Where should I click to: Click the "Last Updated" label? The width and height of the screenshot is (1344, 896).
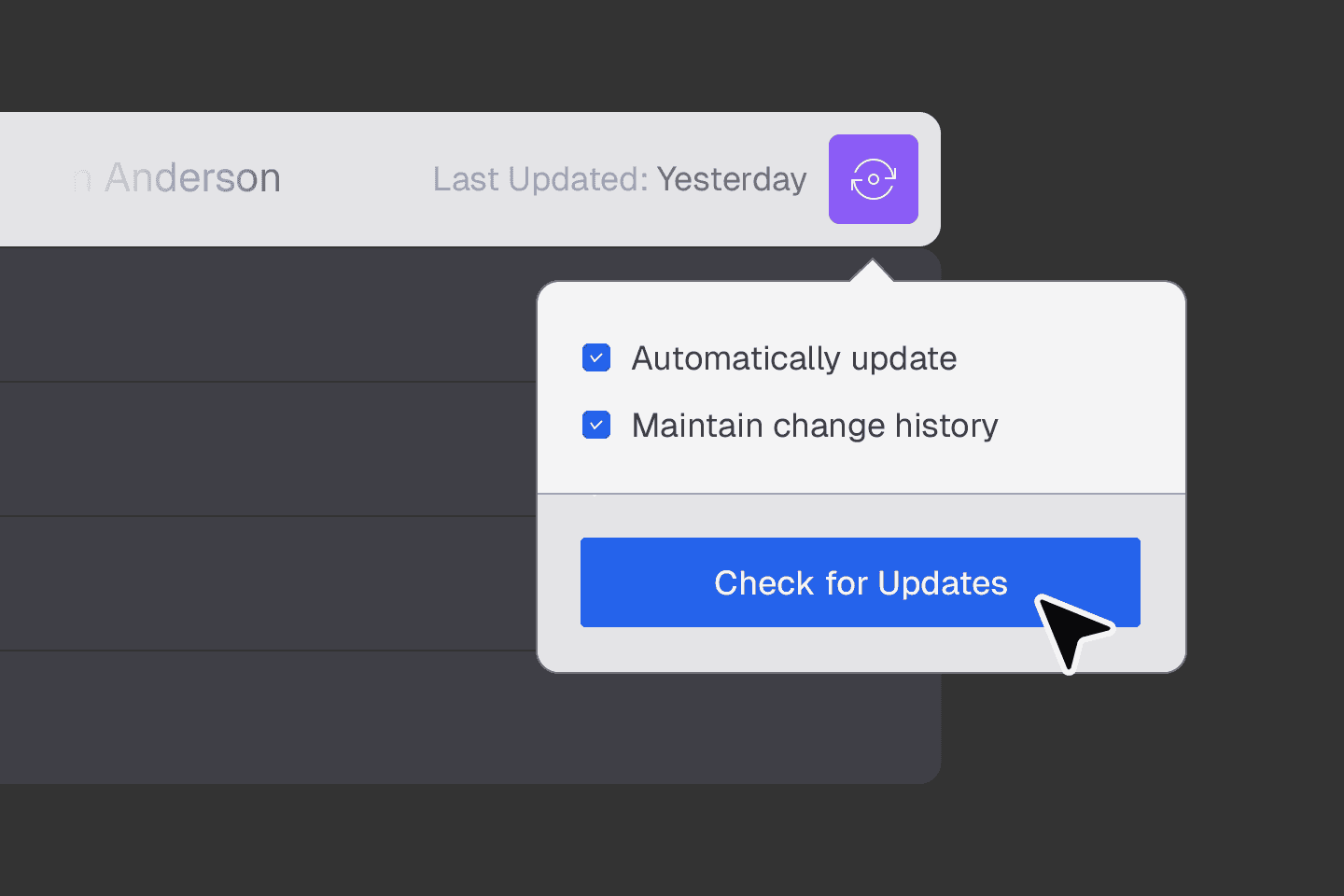539,179
